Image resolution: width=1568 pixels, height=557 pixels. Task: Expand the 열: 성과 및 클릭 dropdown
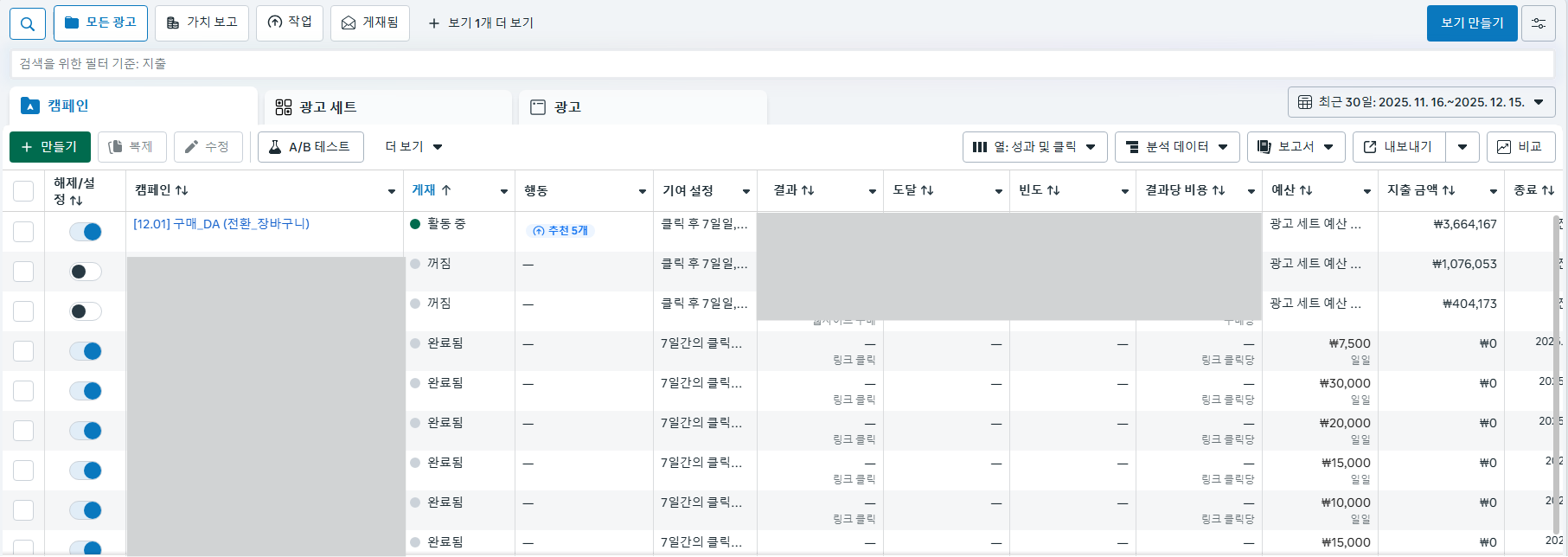tap(1034, 147)
